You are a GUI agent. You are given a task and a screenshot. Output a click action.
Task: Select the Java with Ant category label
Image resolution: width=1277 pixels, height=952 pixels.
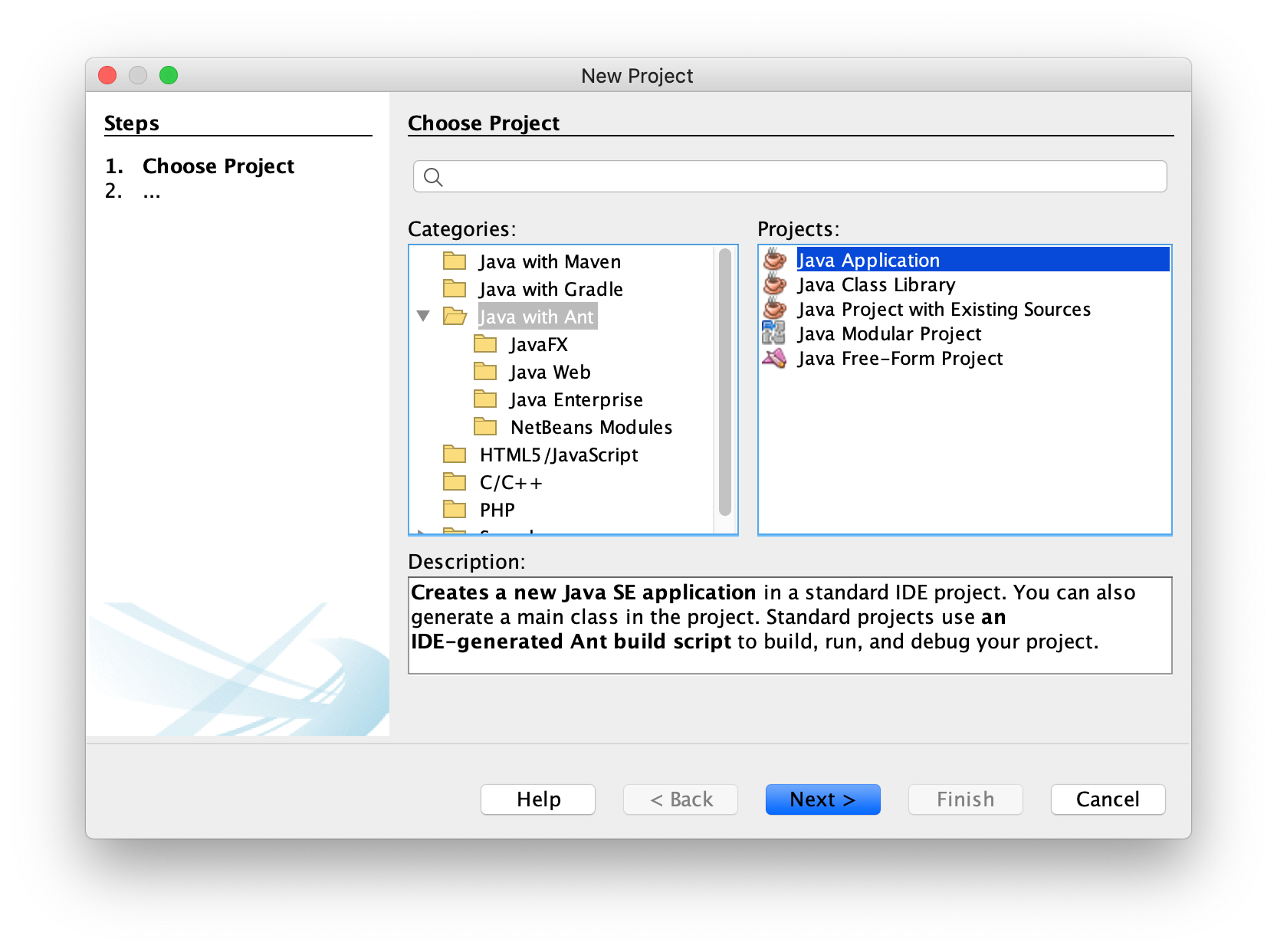tap(537, 317)
